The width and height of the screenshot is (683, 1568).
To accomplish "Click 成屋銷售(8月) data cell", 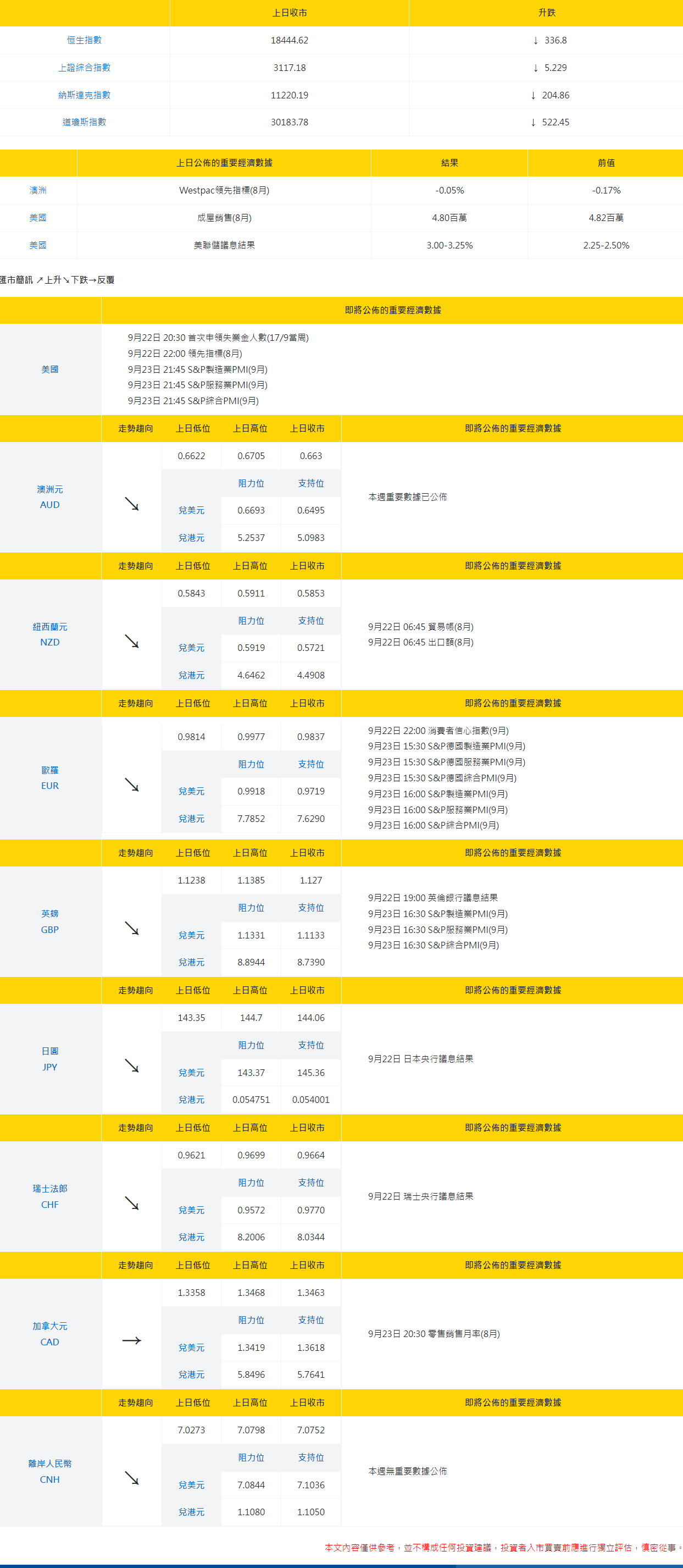I will pos(224,218).
